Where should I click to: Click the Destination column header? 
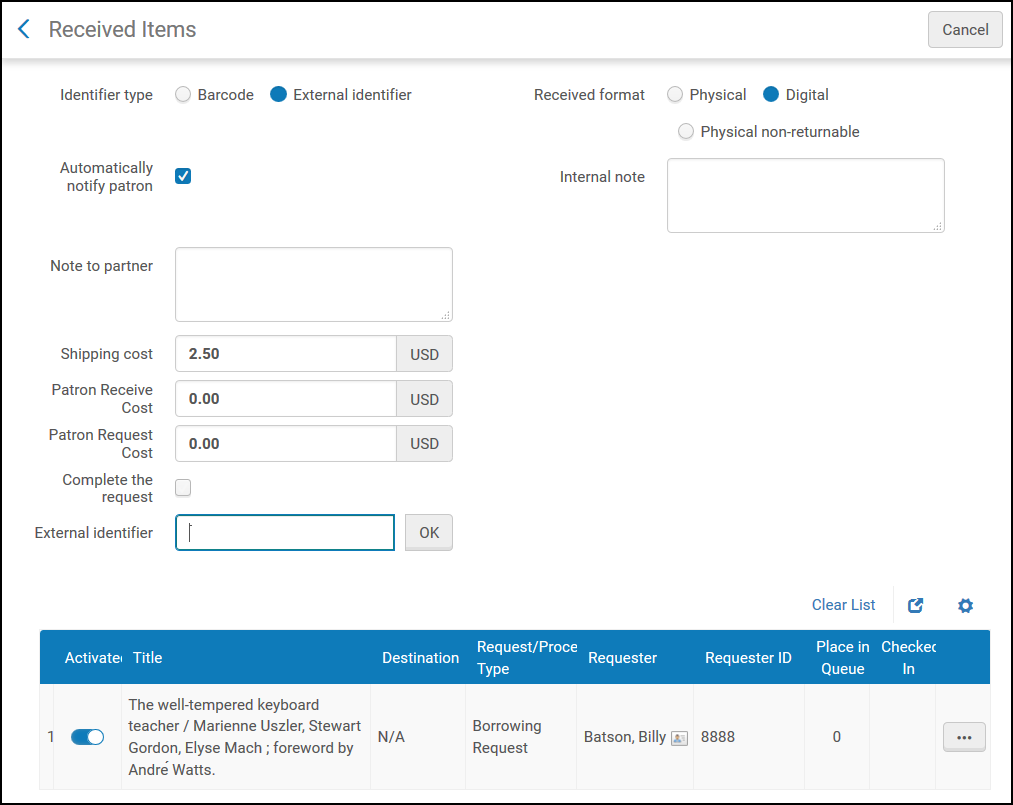pyautogui.click(x=421, y=658)
